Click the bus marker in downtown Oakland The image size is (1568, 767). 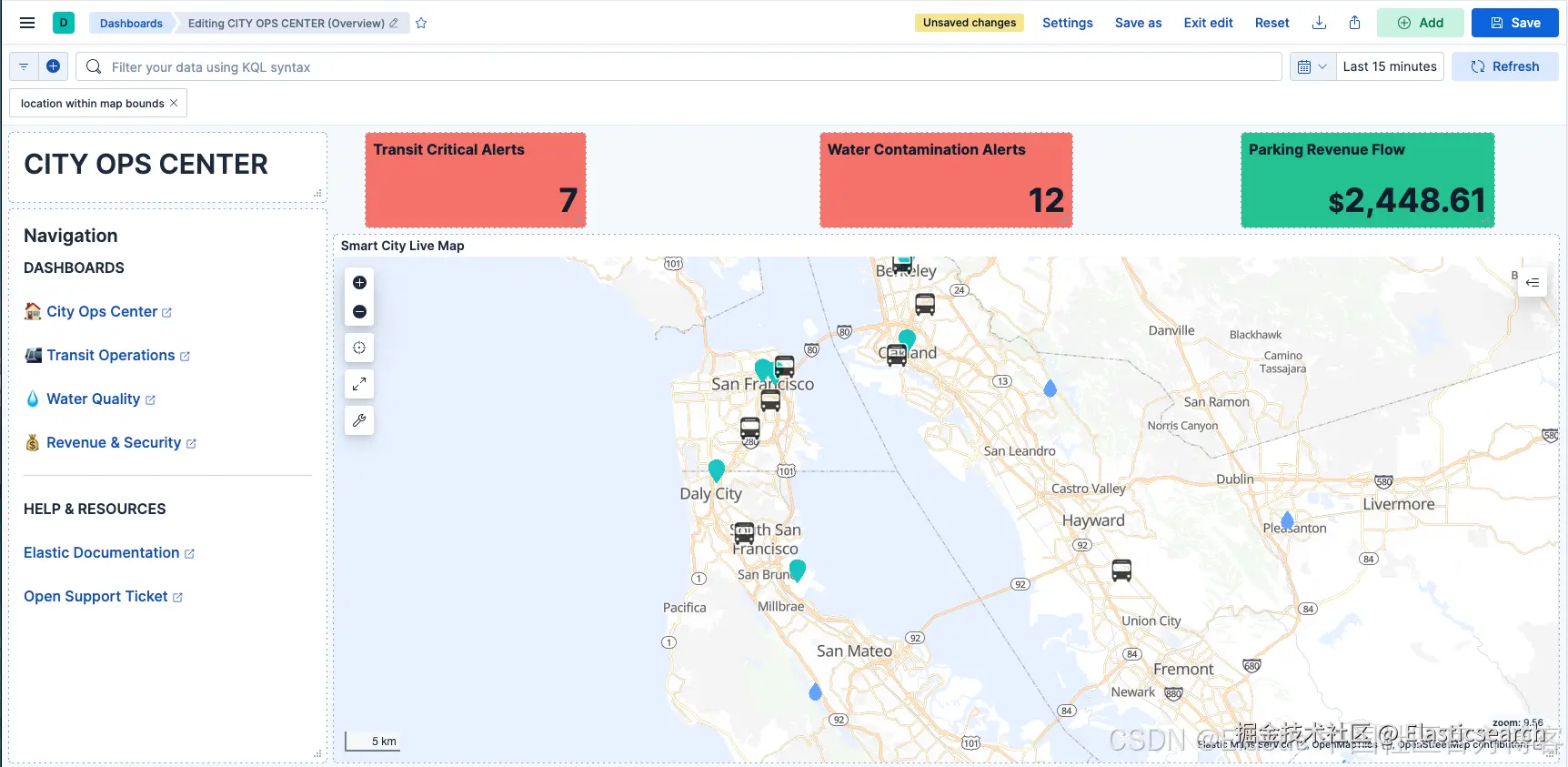[897, 355]
